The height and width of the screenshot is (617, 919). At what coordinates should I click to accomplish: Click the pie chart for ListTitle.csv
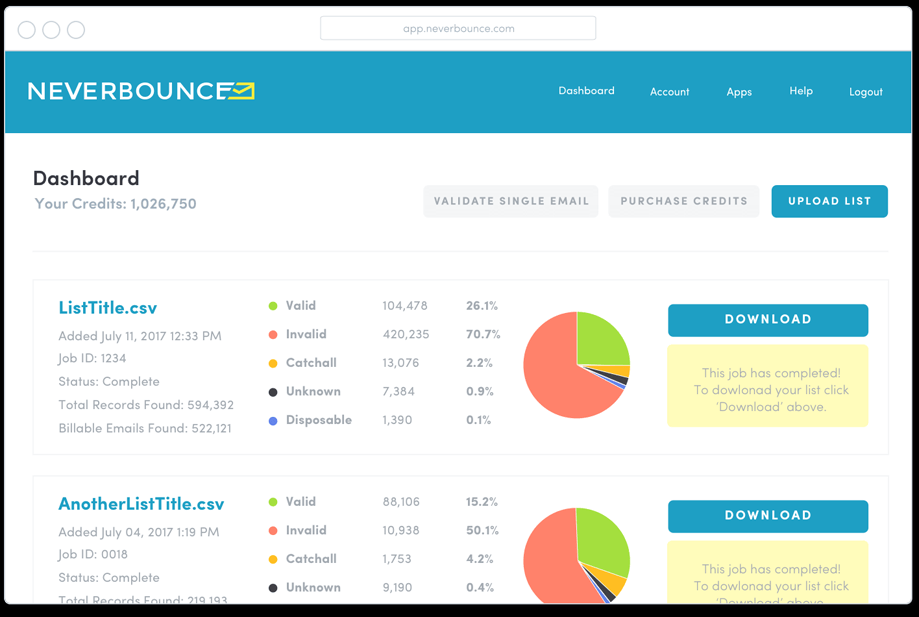[x=577, y=365]
